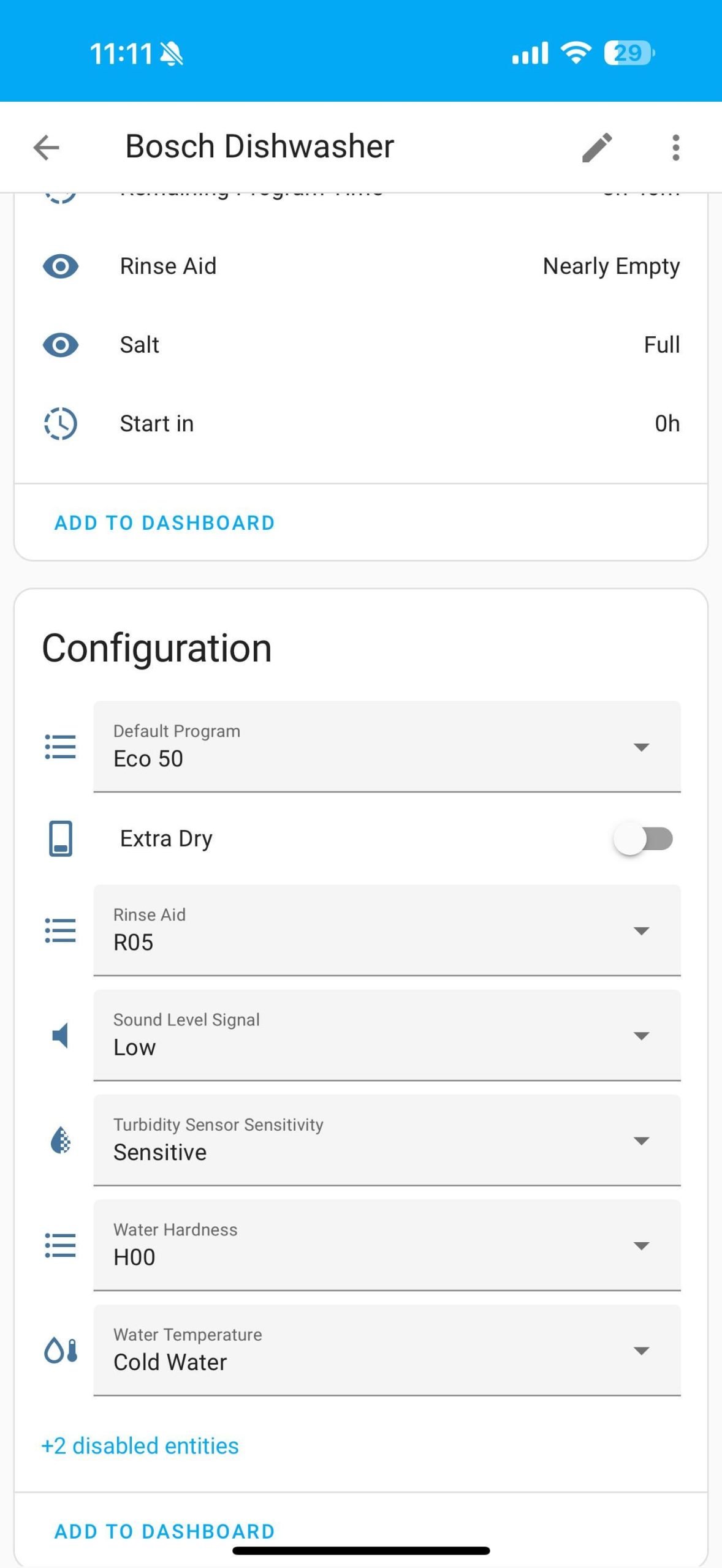This screenshot has height=1568, width=722.
Task: Tap the eye icon next to Salt
Action: [61, 345]
